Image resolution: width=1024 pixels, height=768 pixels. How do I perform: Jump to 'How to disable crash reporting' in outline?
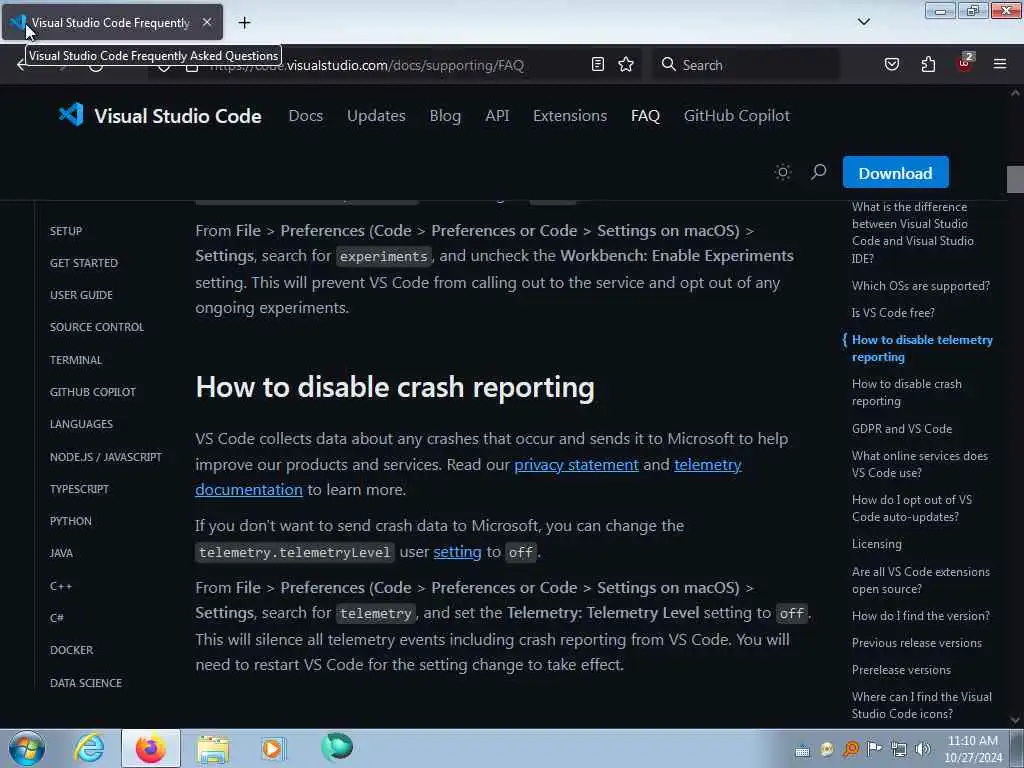pos(906,392)
